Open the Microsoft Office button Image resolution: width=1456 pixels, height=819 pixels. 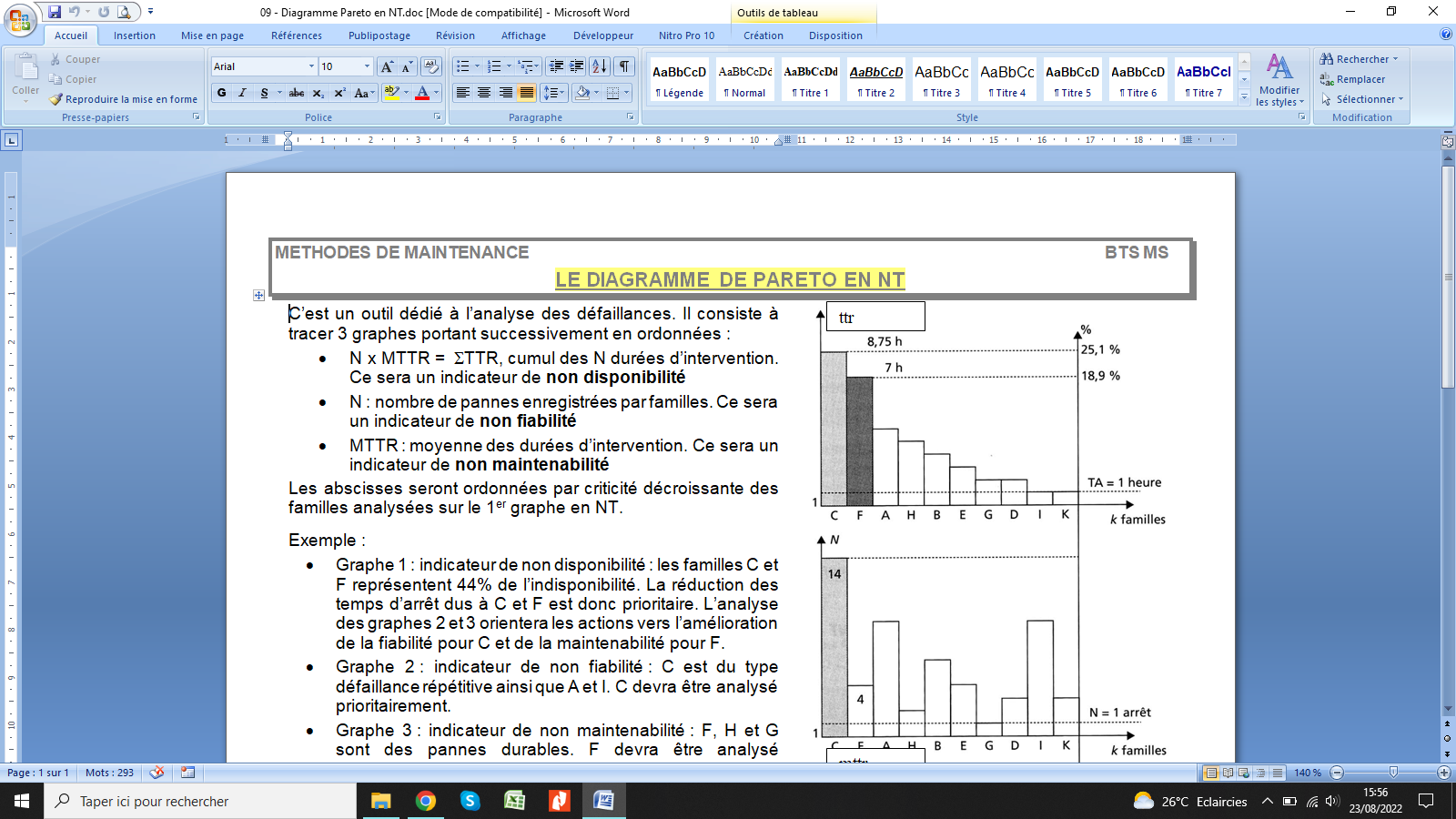[20, 19]
